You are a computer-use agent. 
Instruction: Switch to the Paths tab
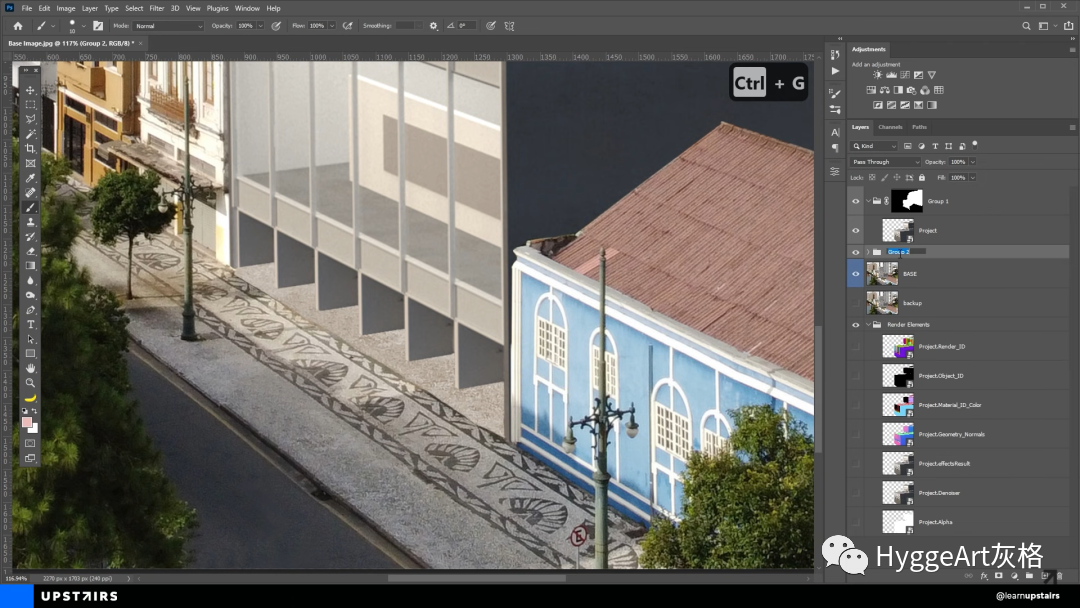pos(920,127)
